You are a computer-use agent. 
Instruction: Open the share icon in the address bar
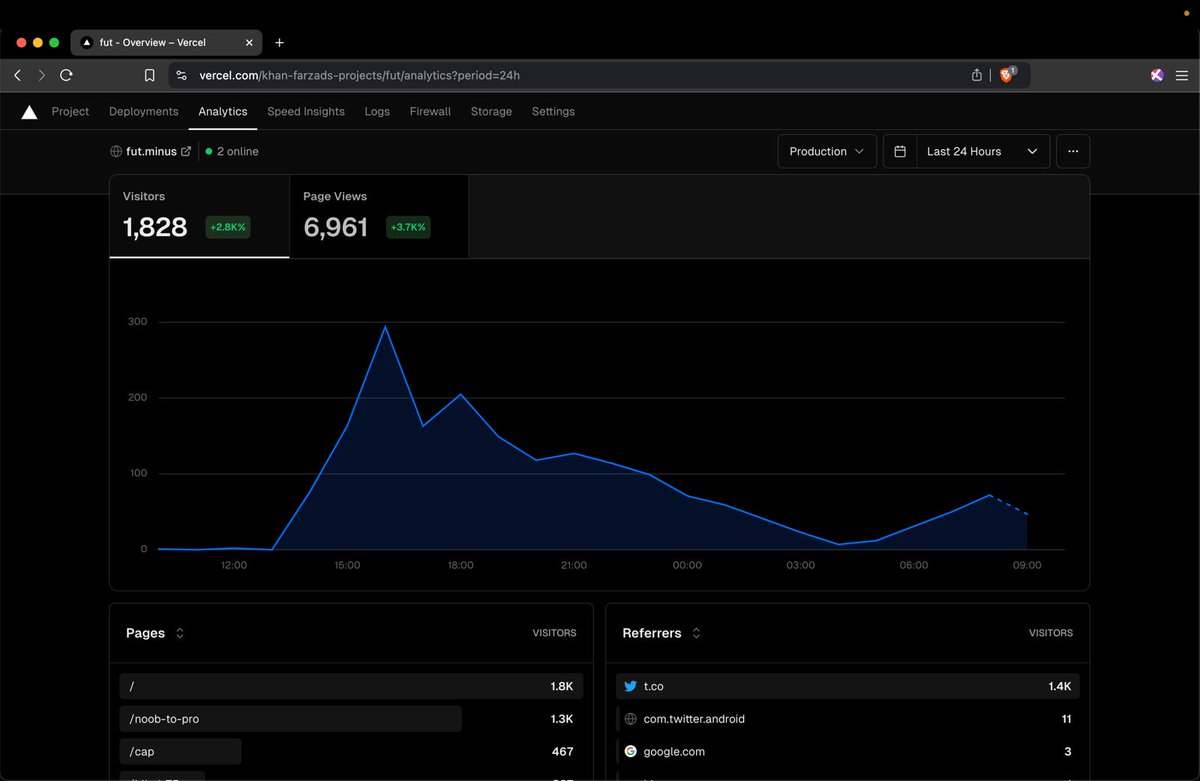pos(977,75)
